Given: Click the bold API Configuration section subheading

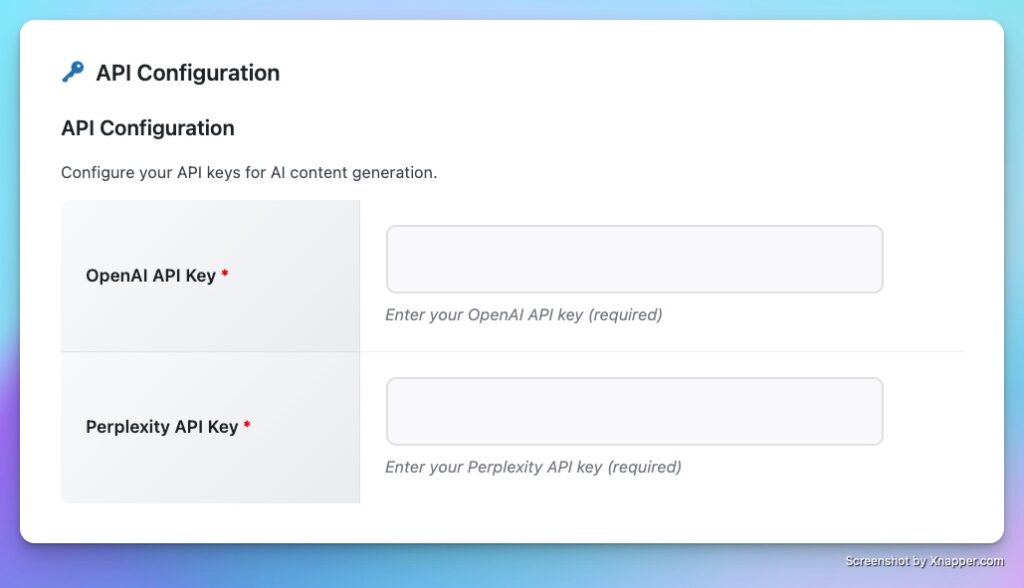Looking at the screenshot, I should point(148,128).
